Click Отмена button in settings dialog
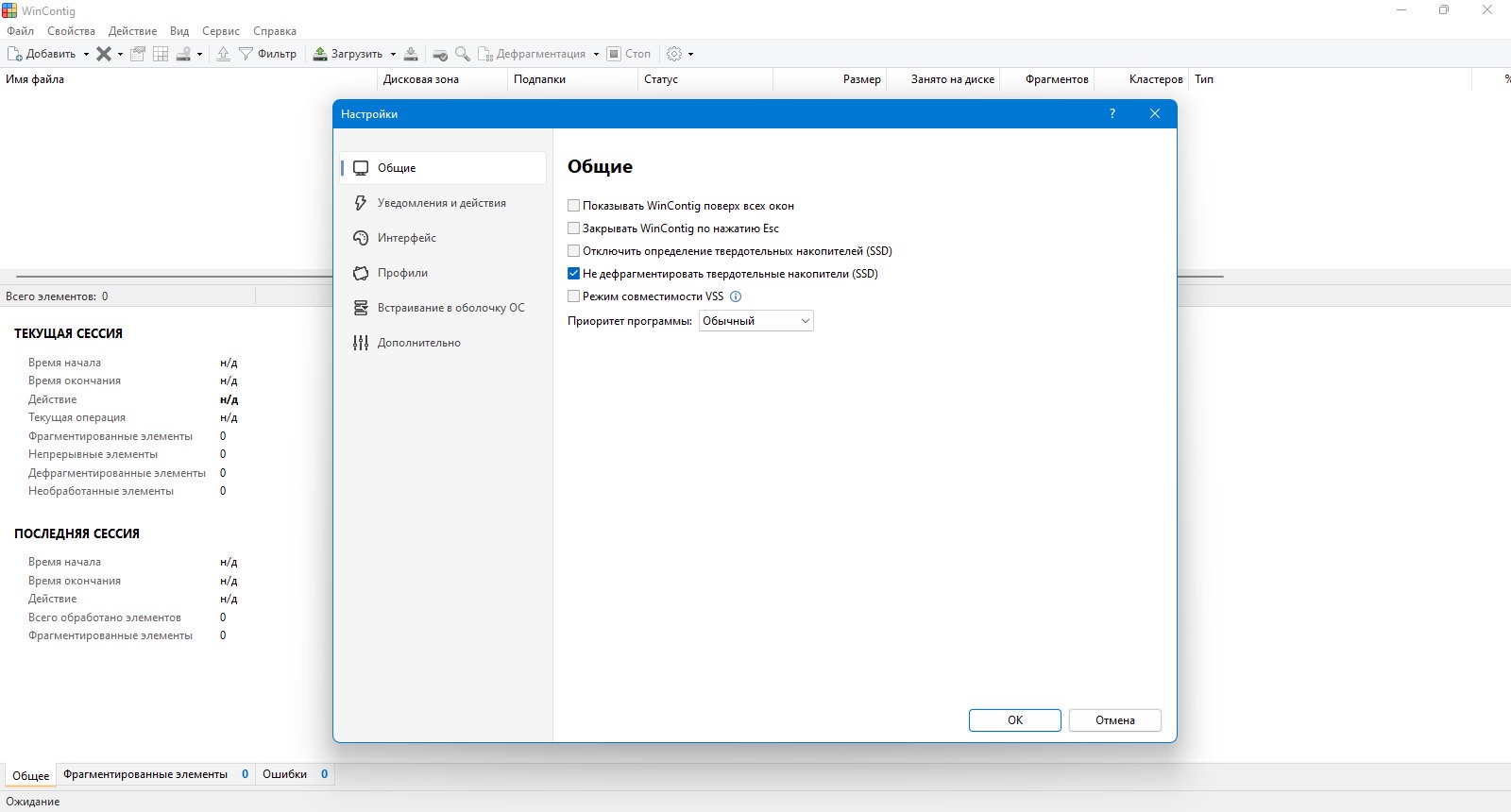 tap(1115, 720)
